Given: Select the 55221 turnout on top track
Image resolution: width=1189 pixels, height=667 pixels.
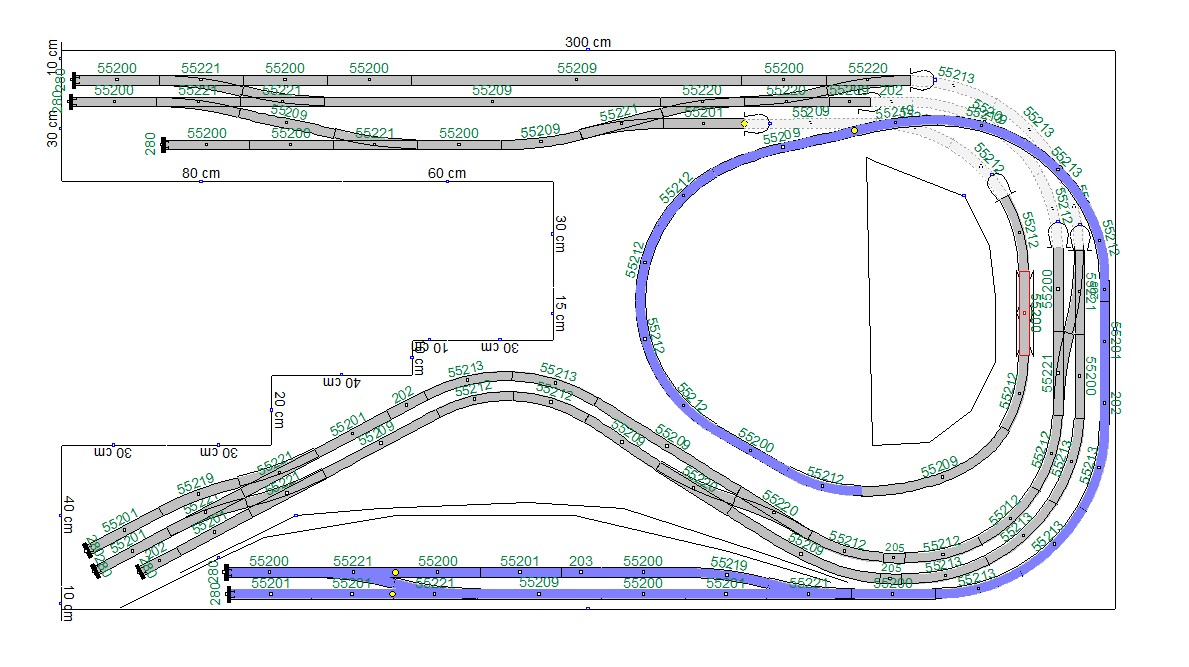Looking at the screenshot, I should tap(200, 79).
